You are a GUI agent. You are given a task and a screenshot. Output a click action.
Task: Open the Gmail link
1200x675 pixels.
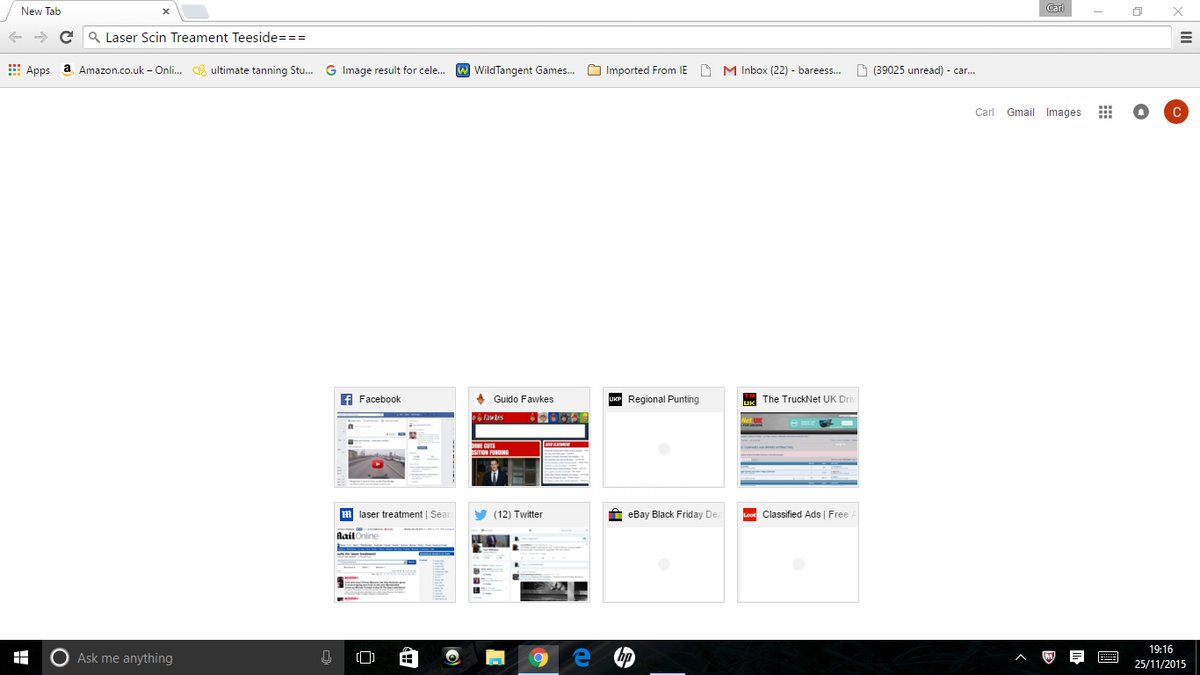point(1020,112)
